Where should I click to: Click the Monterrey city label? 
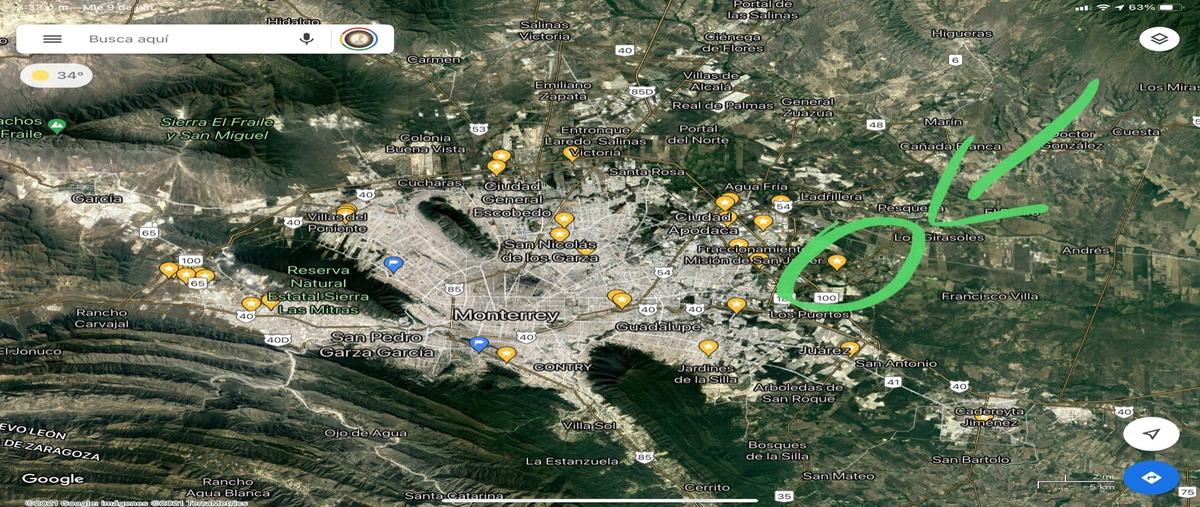pos(505,315)
